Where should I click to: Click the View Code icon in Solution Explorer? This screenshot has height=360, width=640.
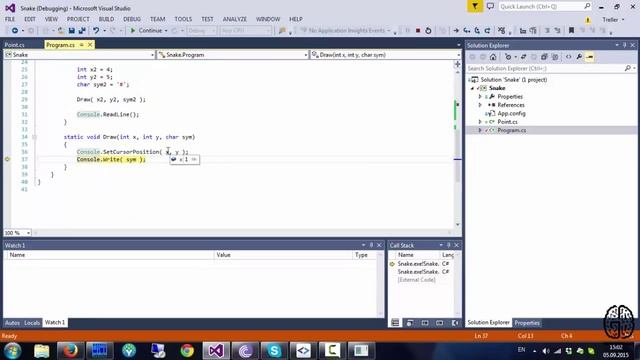coord(569,57)
